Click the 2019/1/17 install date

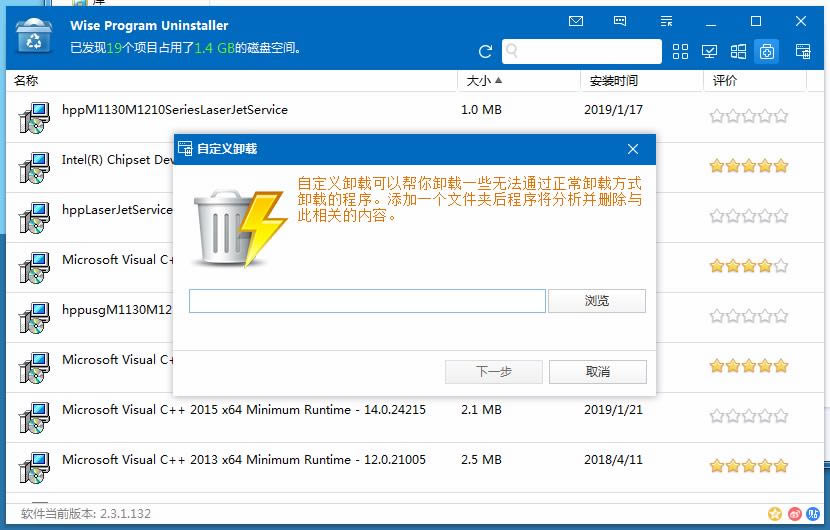(x=613, y=110)
